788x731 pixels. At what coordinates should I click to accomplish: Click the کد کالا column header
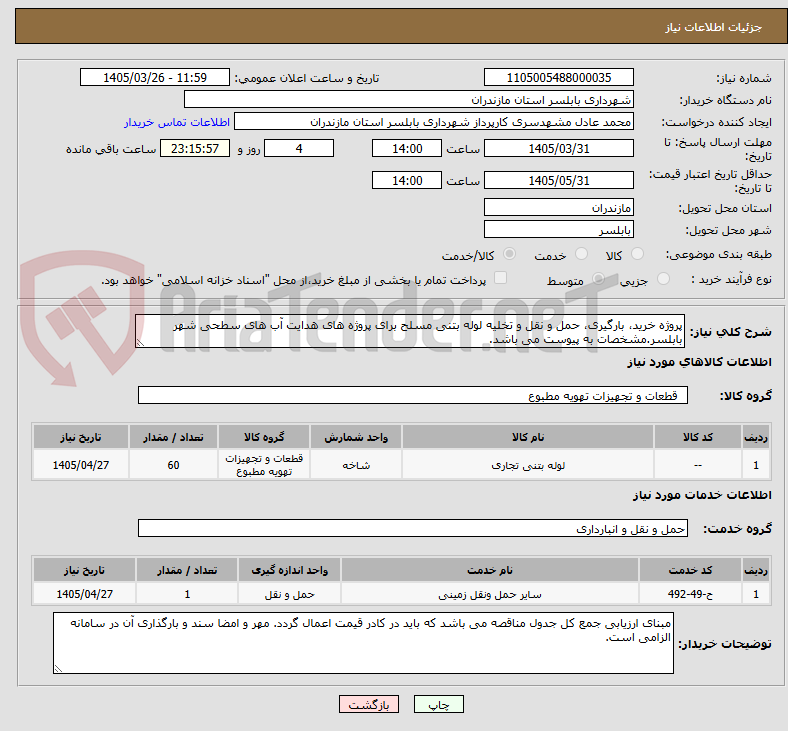coord(698,437)
